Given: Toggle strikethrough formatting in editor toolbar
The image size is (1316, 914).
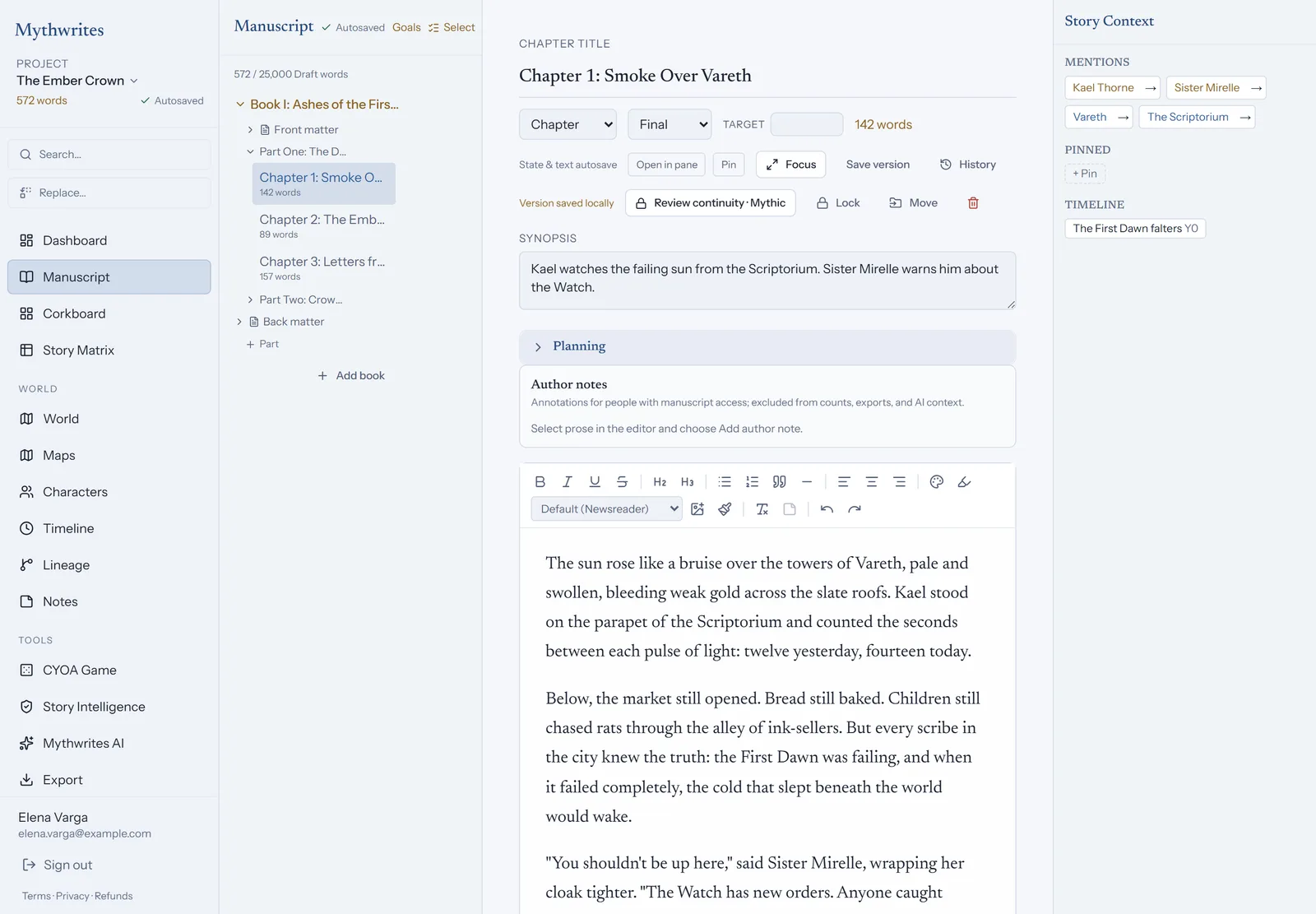Looking at the screenshot, I should click(622, 482).
